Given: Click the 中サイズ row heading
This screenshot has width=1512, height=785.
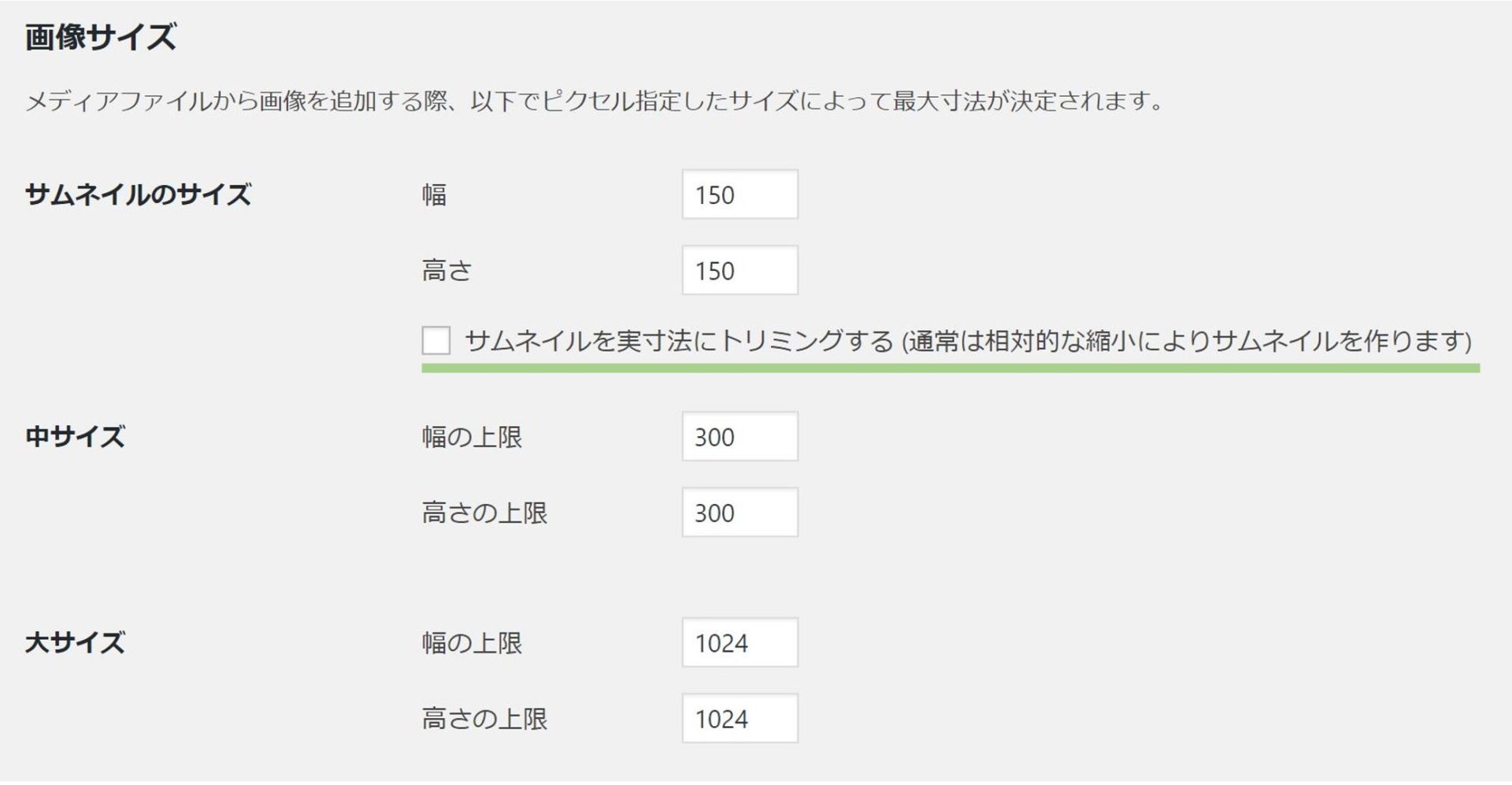Looking at the screenshot, I should (x=75, y=437).
